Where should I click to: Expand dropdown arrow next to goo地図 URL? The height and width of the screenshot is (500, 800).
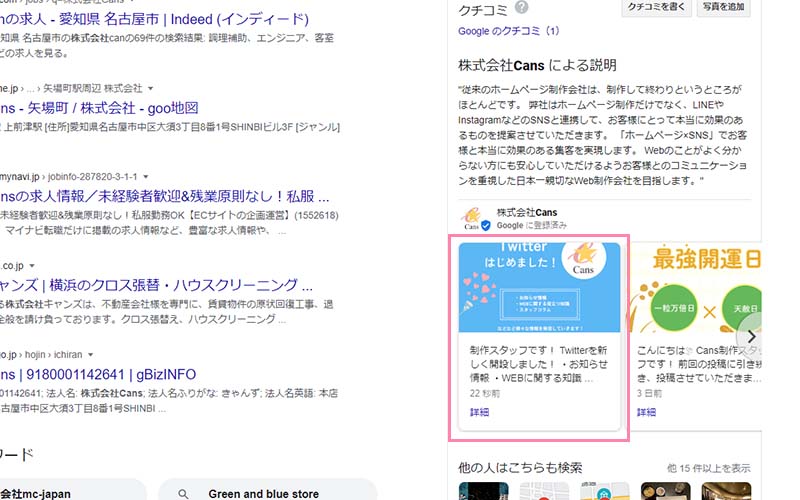pos(150,89)
